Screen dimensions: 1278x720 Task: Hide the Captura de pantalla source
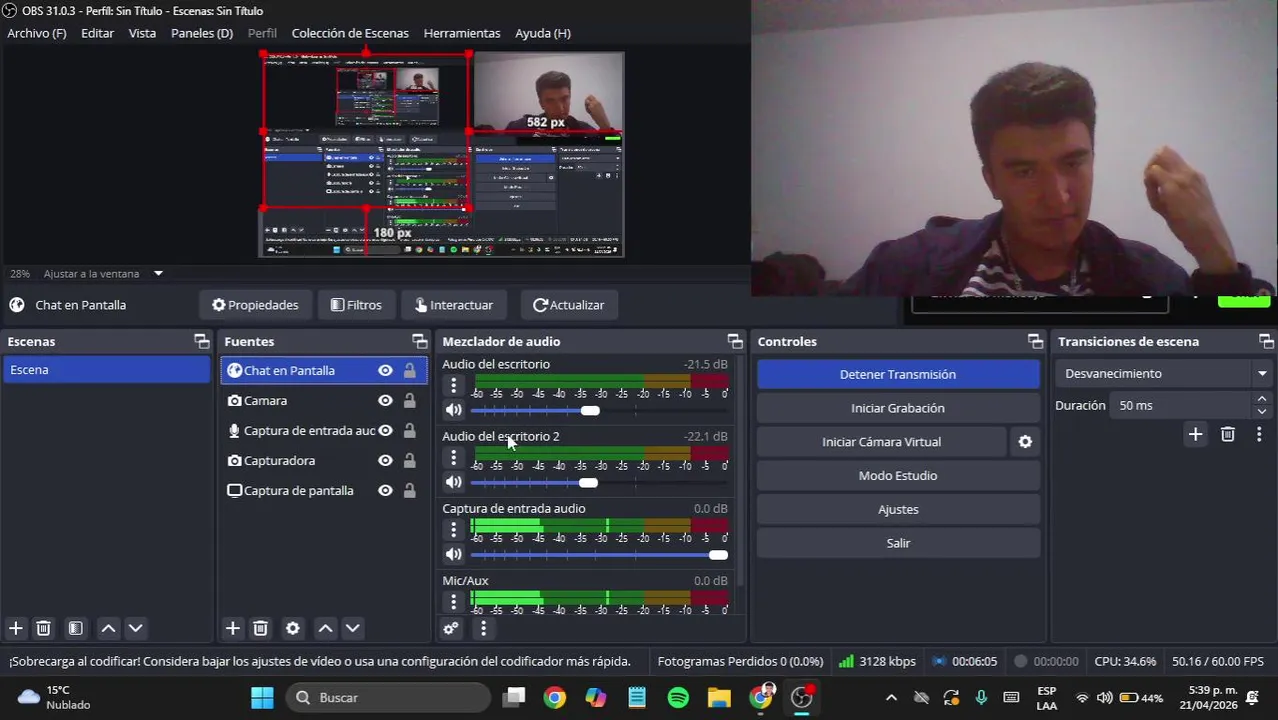(x=385, y=490)
